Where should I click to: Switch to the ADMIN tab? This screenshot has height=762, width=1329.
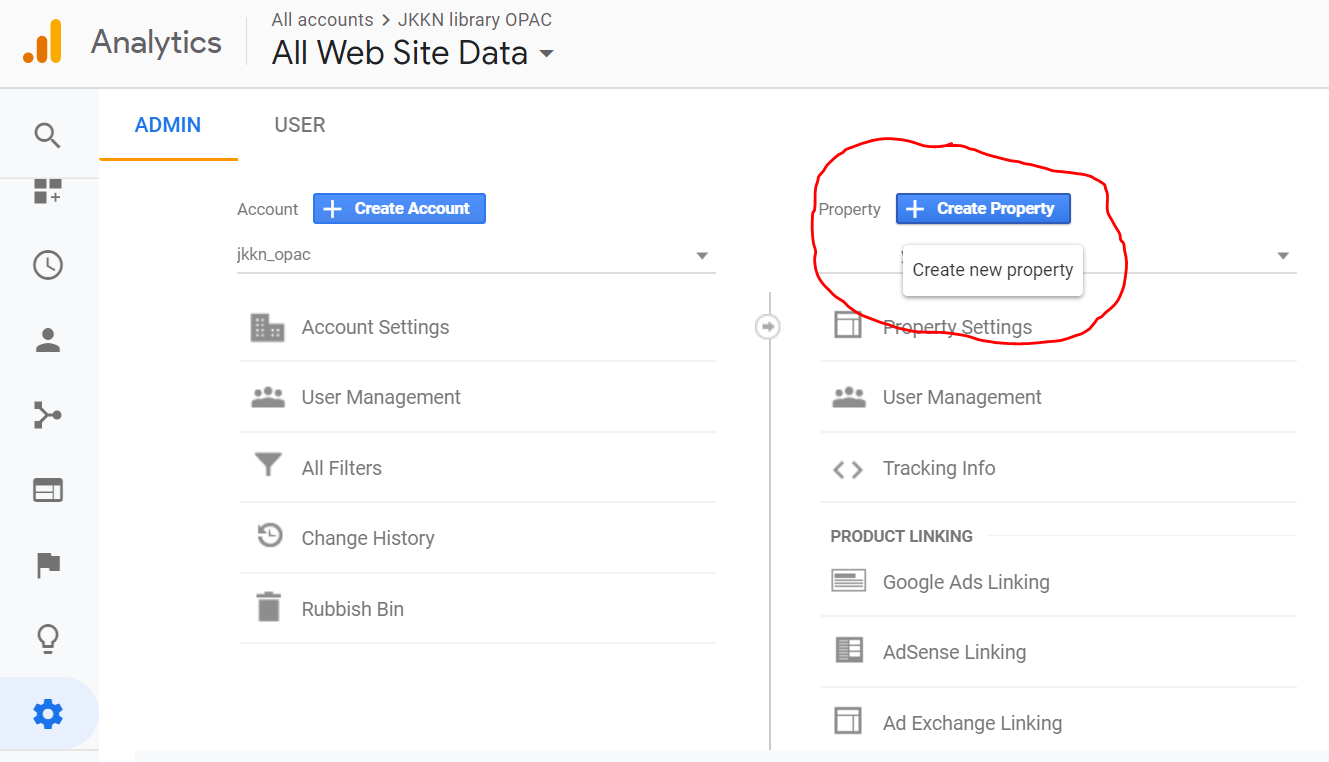pyautogui.click(x=168, y=125)
